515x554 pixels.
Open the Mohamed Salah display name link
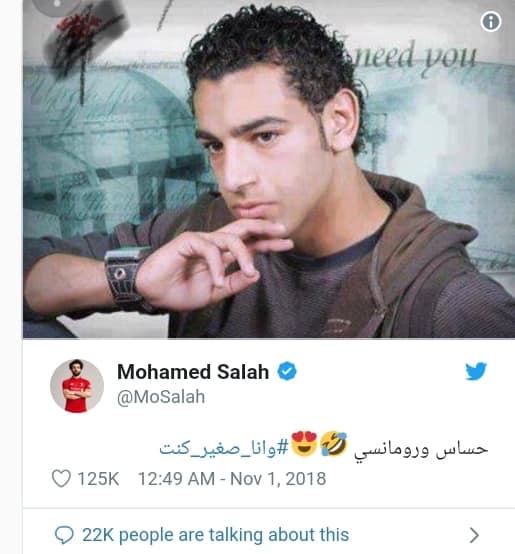tap(193, 372)
